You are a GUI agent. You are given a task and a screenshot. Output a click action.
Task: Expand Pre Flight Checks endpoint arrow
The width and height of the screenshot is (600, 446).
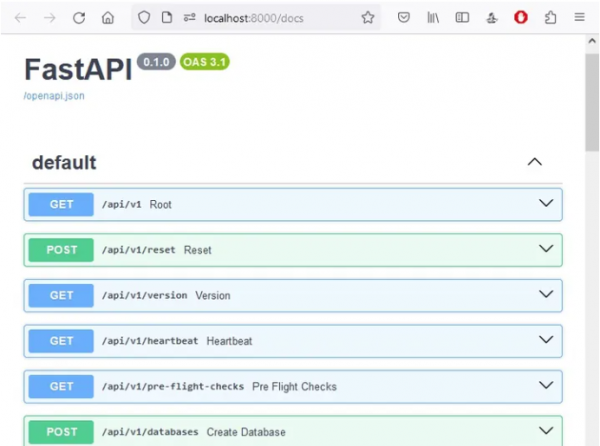pyautogui.click(x=546, y=386)
